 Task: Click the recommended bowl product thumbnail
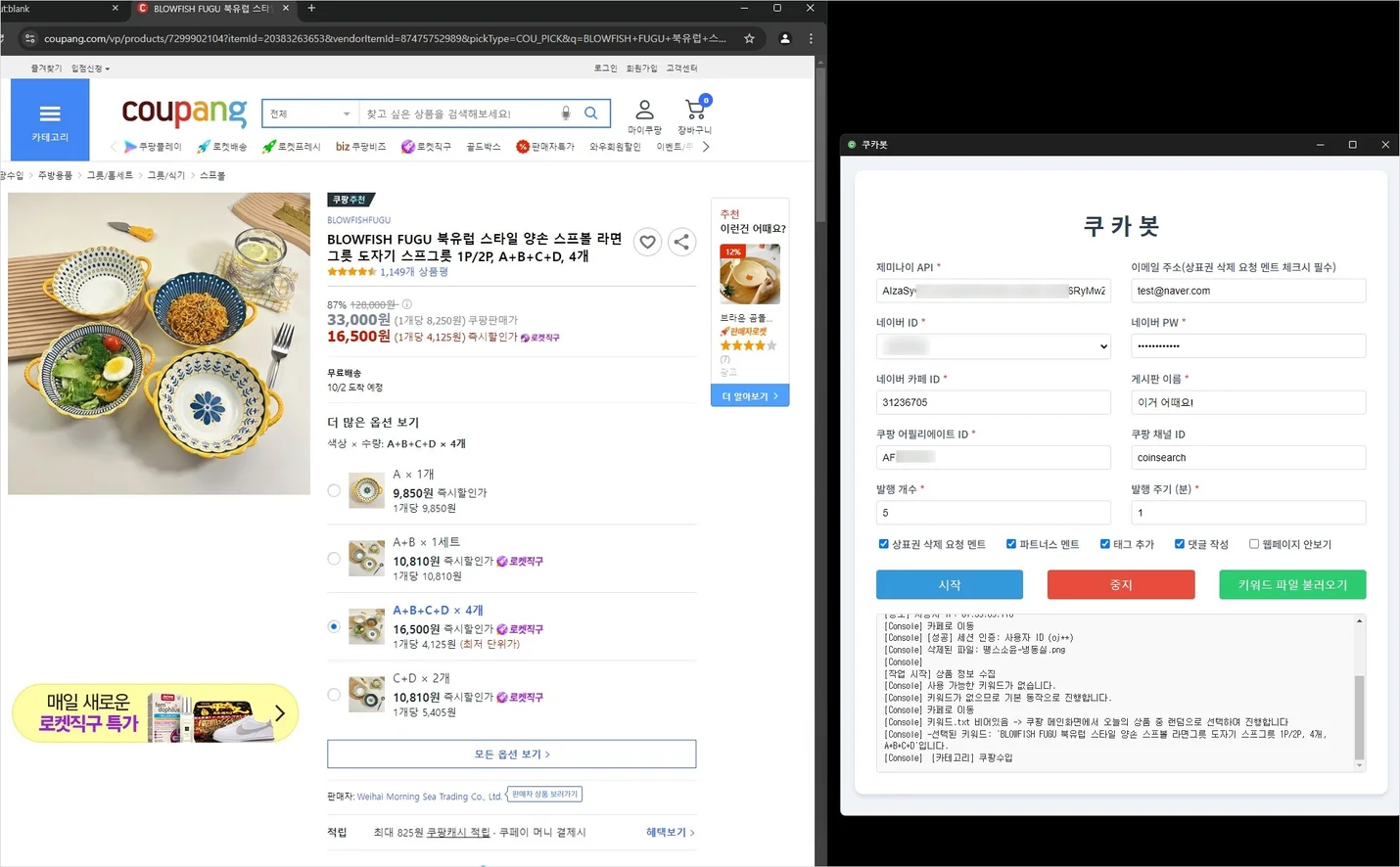click(x=750, y=274)
